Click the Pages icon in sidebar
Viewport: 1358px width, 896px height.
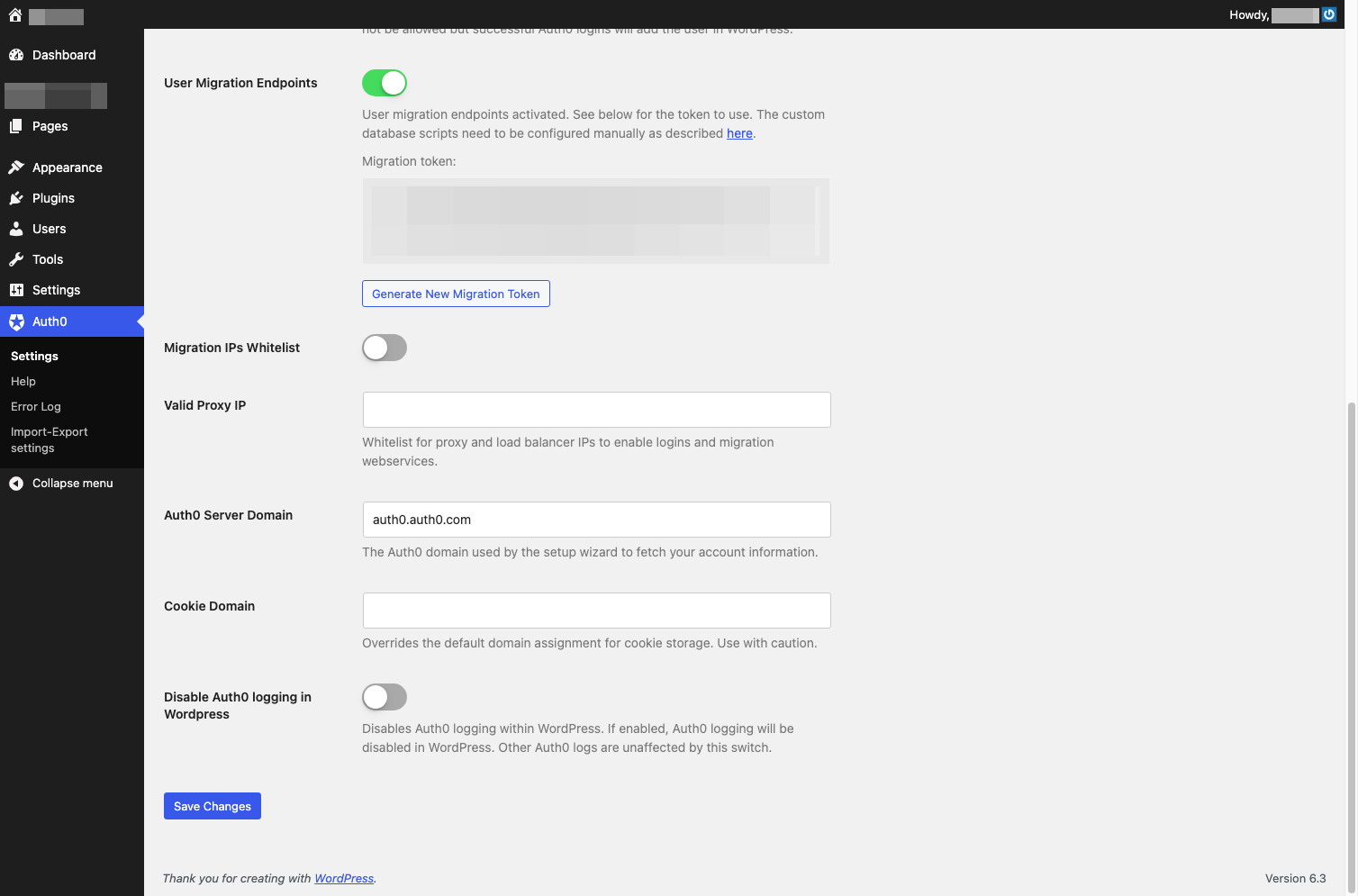tap(16, 126)
